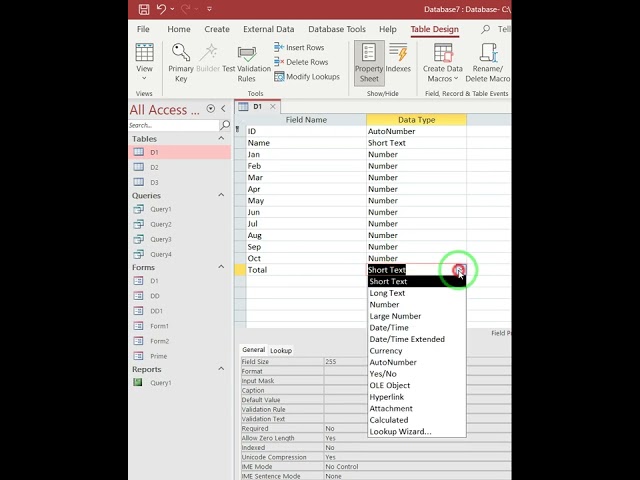Collapse the Tables group
Image resolution: width=640 pixels, height=480 pixels.
click(221, 138)
